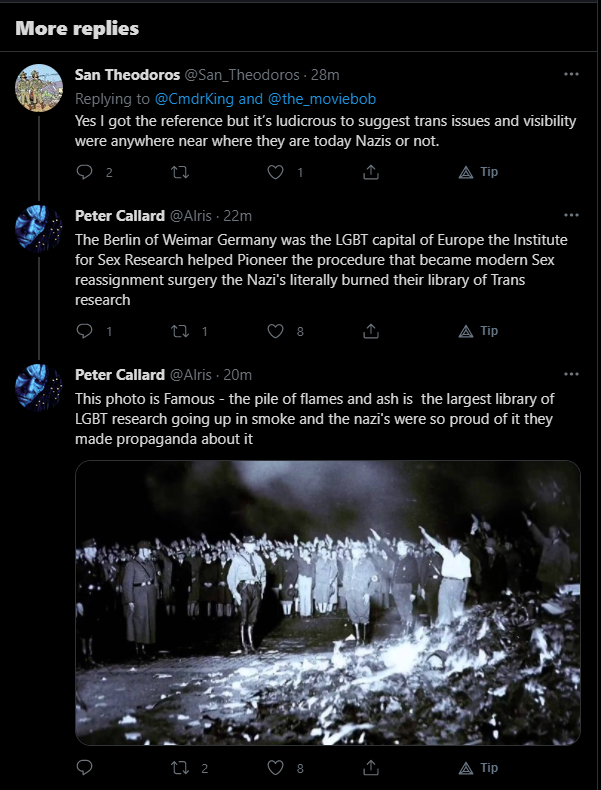Like San Theodoros' tweet
This screenshot has width=601, height=790.
point(275,172)
